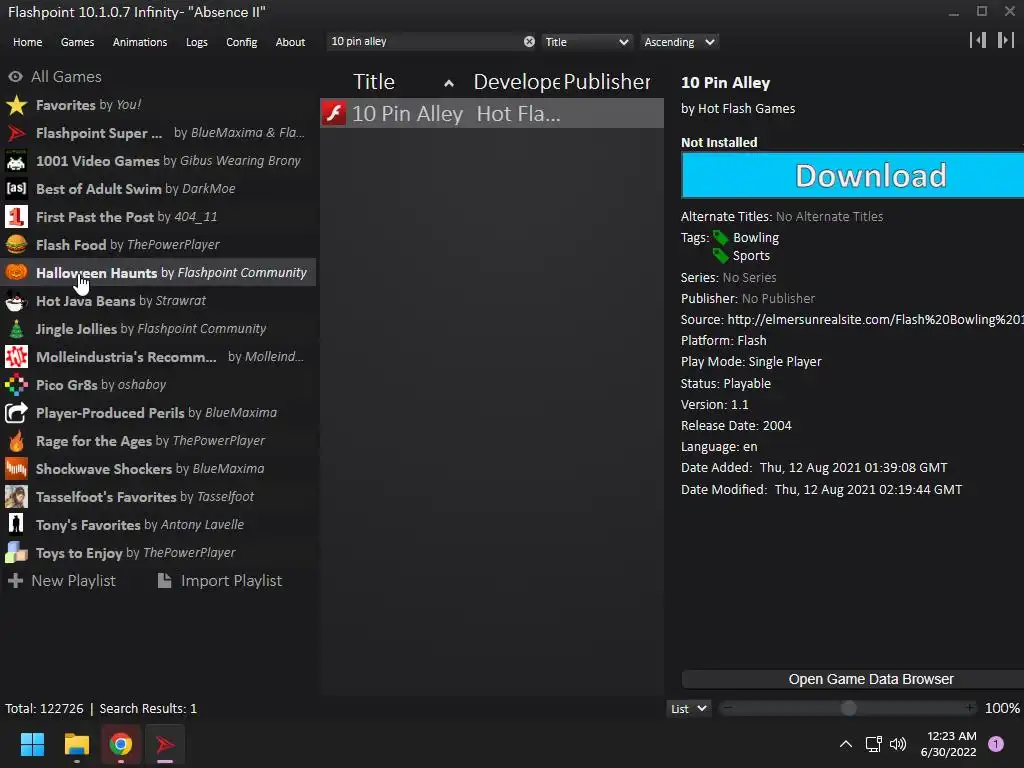Image resolution: width=1024 pixels, height=768 pixels.
Task: Click the Tasselfoot's Favorites avatar icon
Action: pyautogui.click(x=16, y=497)
